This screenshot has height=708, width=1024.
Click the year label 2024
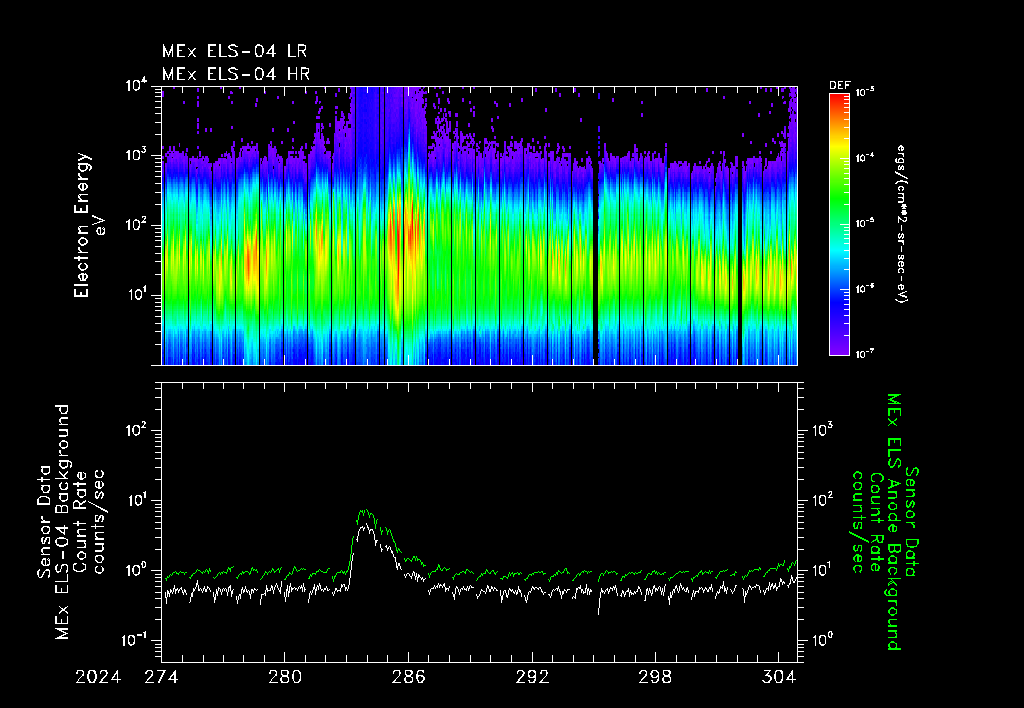pos(98,677)
